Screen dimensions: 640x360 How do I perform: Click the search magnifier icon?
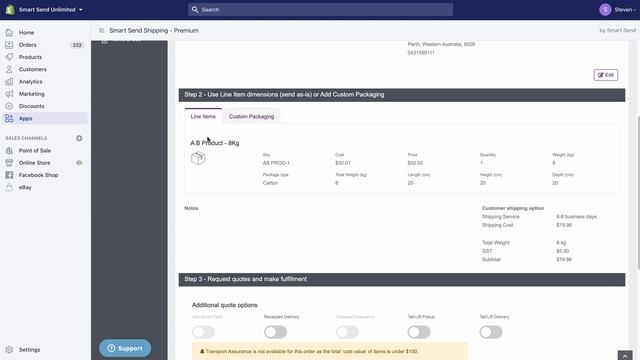point(195,9)
